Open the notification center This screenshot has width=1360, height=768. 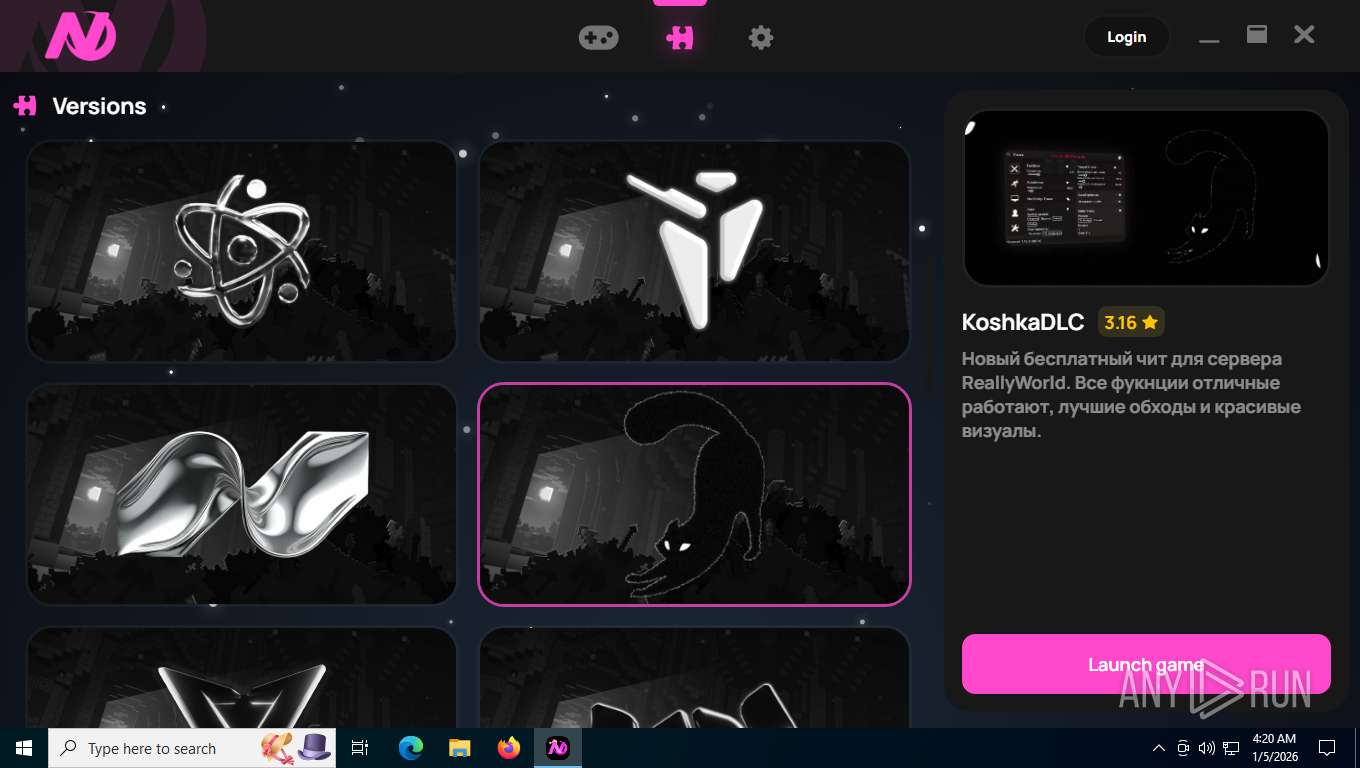coord(1327,748)
